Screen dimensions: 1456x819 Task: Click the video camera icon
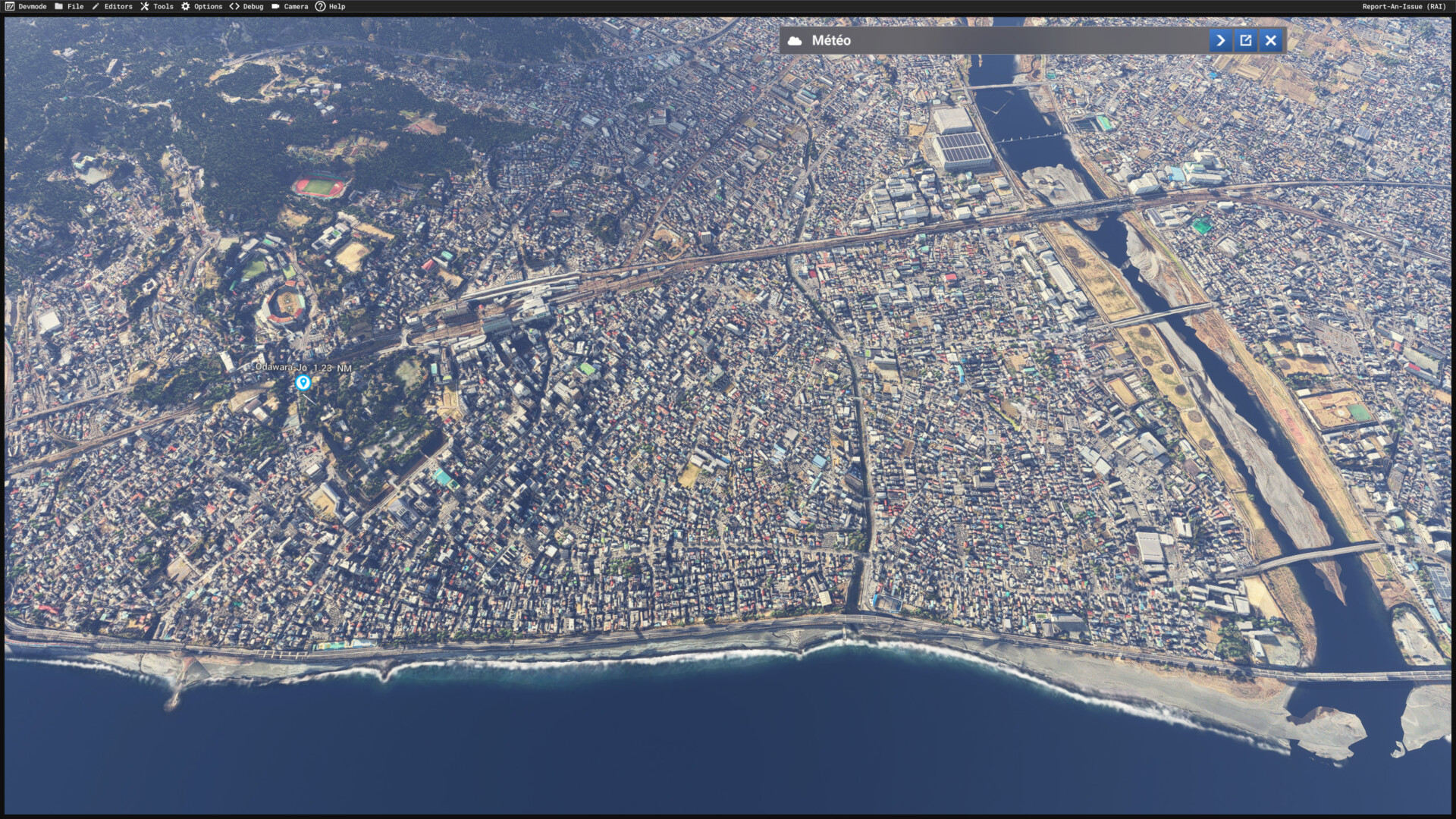tap(275, 6)
